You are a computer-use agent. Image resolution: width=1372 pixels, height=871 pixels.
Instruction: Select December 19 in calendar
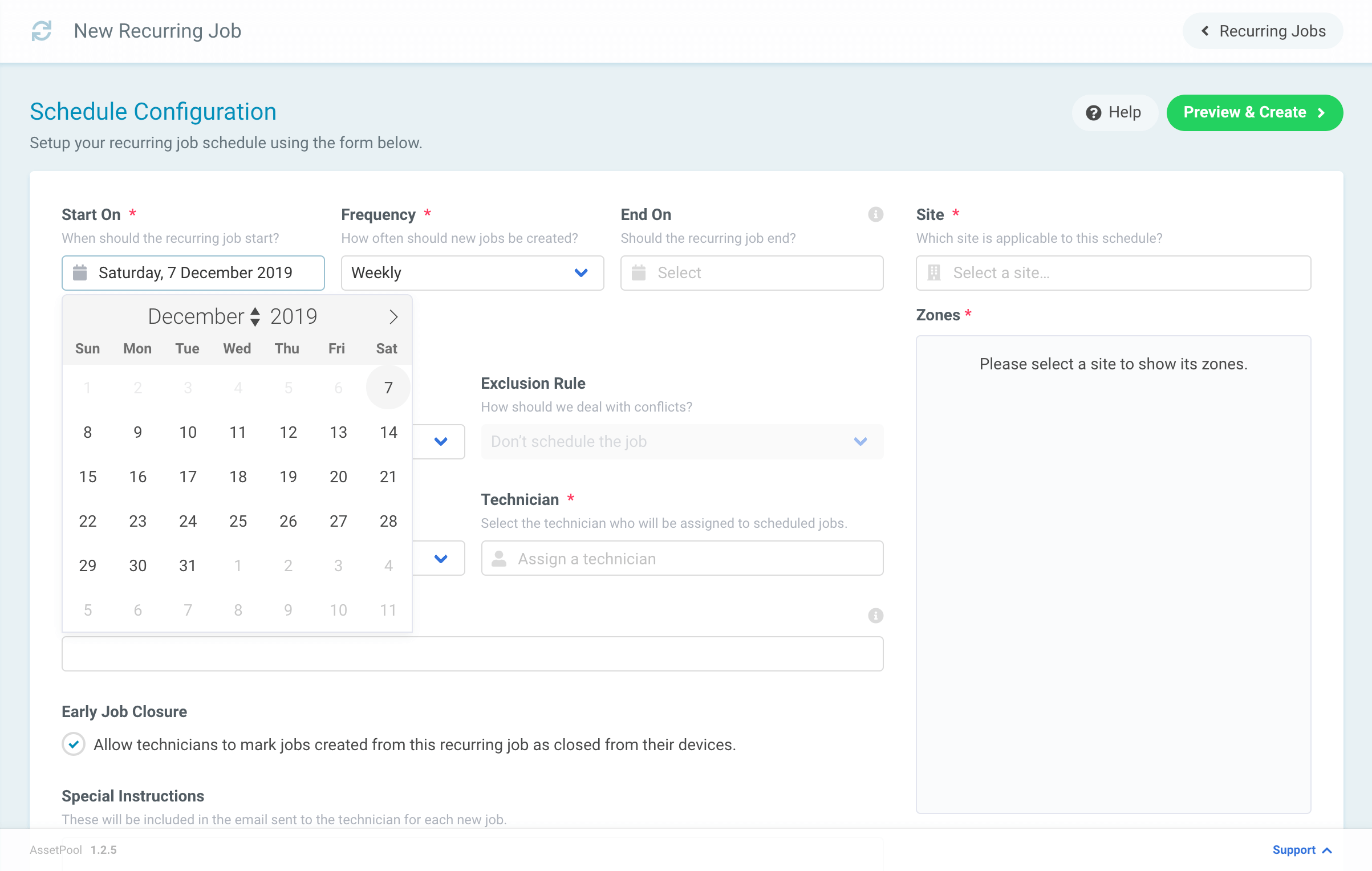click(288, 477)
